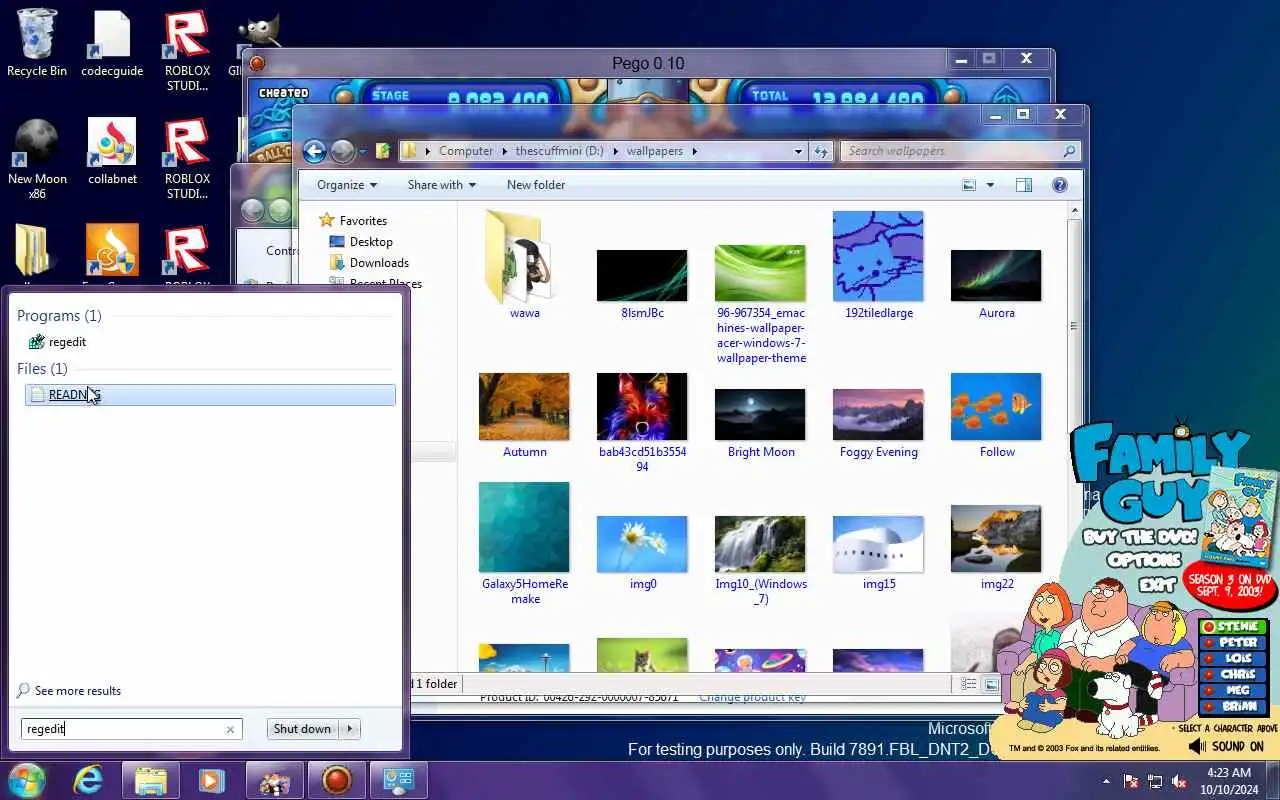Expand the arrow after Computer breadcrumb
Viewport: 1280px width, 800px height.
pyautogui.click(x=504, y=151)
